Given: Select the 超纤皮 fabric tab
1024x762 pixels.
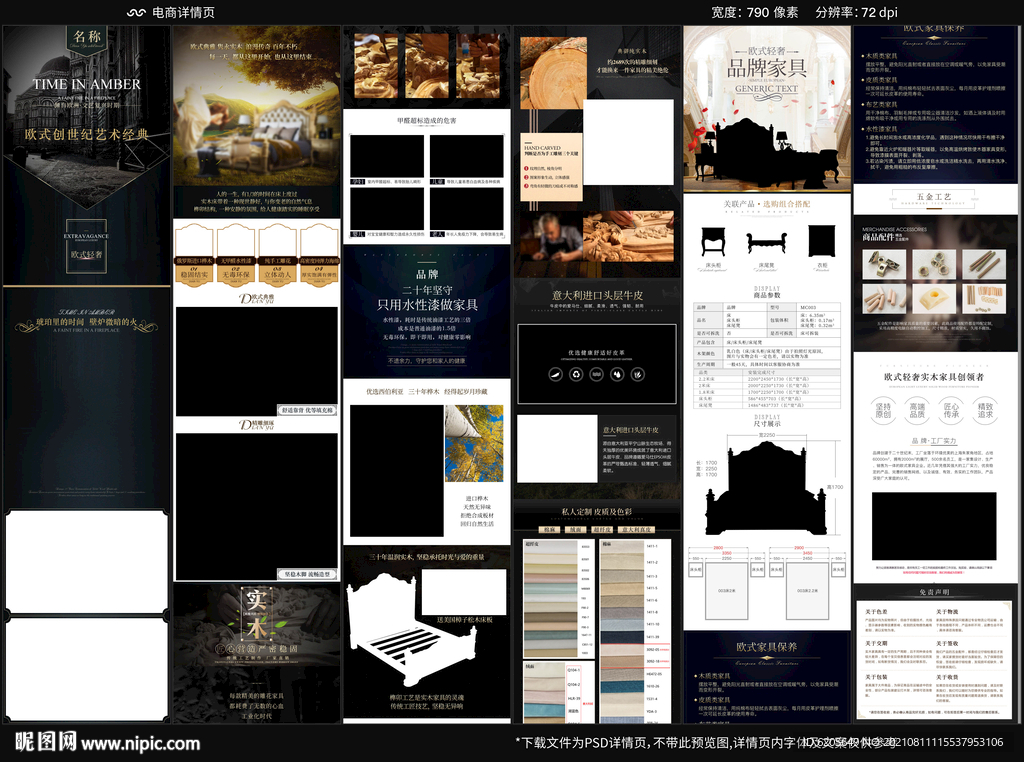Looking at the screenshot, I should coord(601,530).
